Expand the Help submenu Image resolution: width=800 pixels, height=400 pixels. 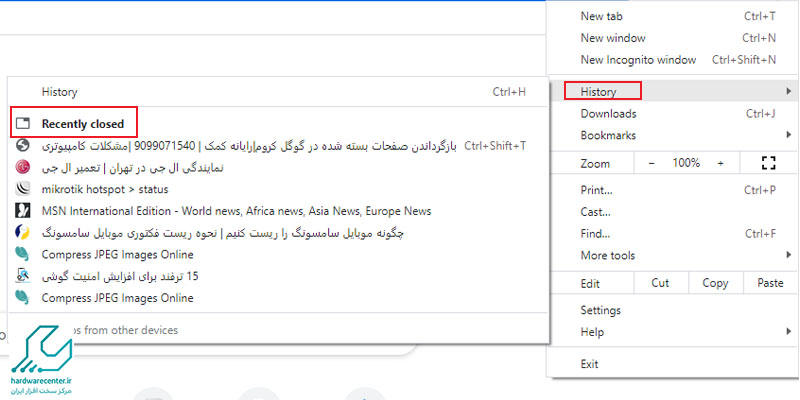click(x=592, y=331)
